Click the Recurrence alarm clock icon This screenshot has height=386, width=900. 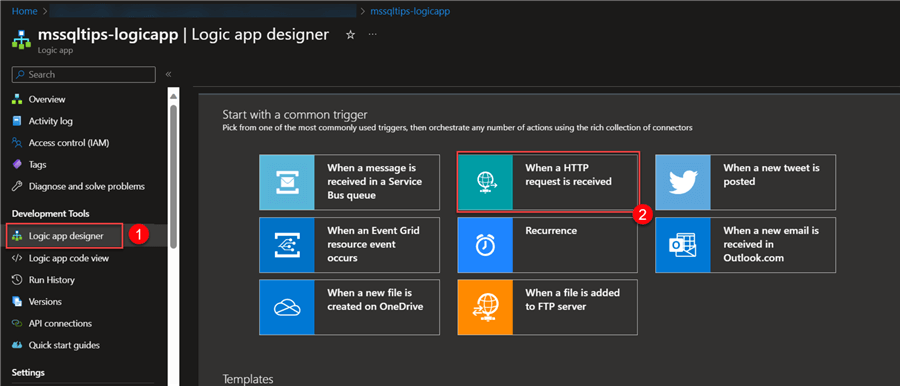[x=486, y=245]
